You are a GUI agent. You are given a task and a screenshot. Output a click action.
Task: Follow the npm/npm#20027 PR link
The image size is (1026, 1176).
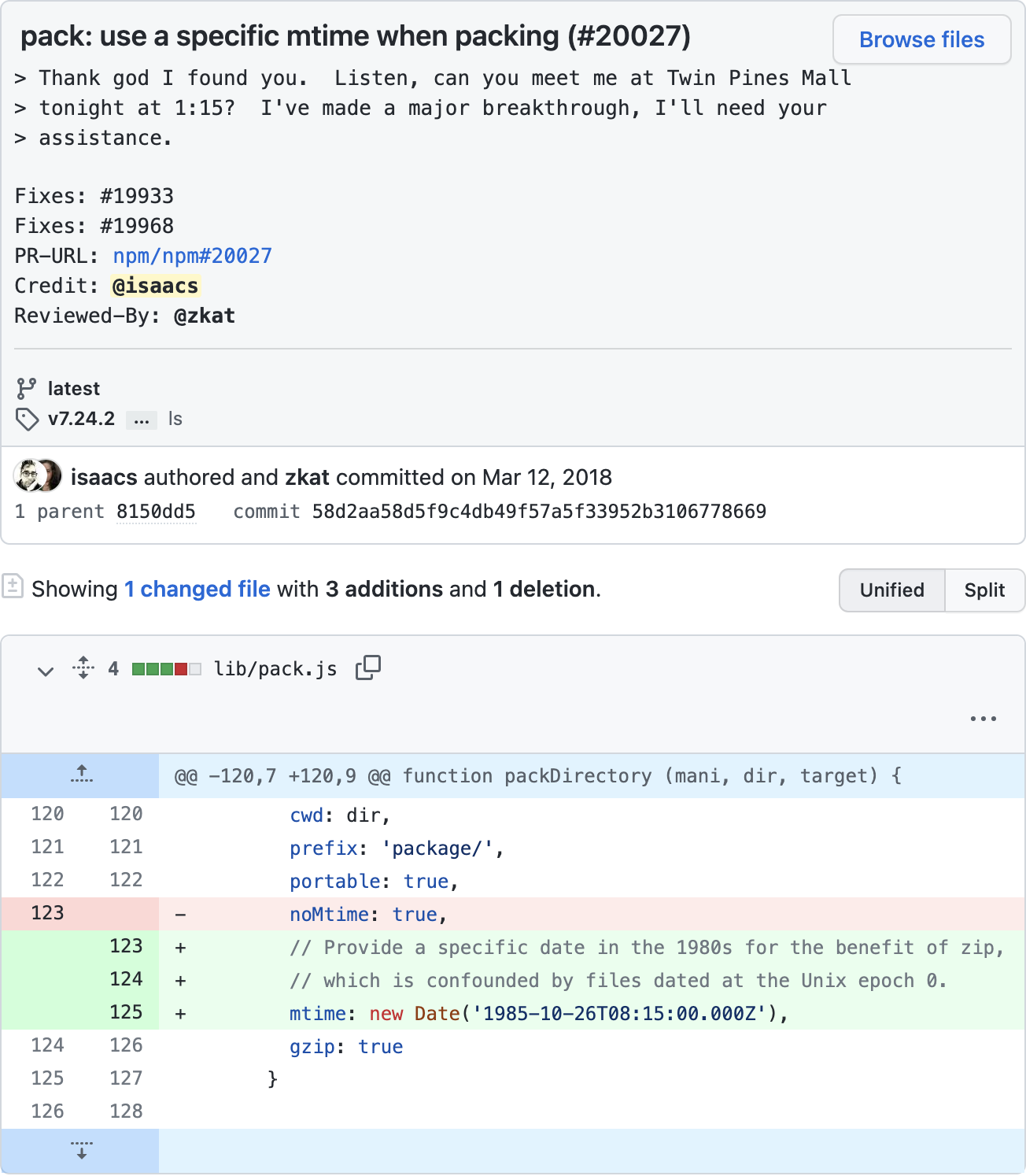click(x=192, y=256)
